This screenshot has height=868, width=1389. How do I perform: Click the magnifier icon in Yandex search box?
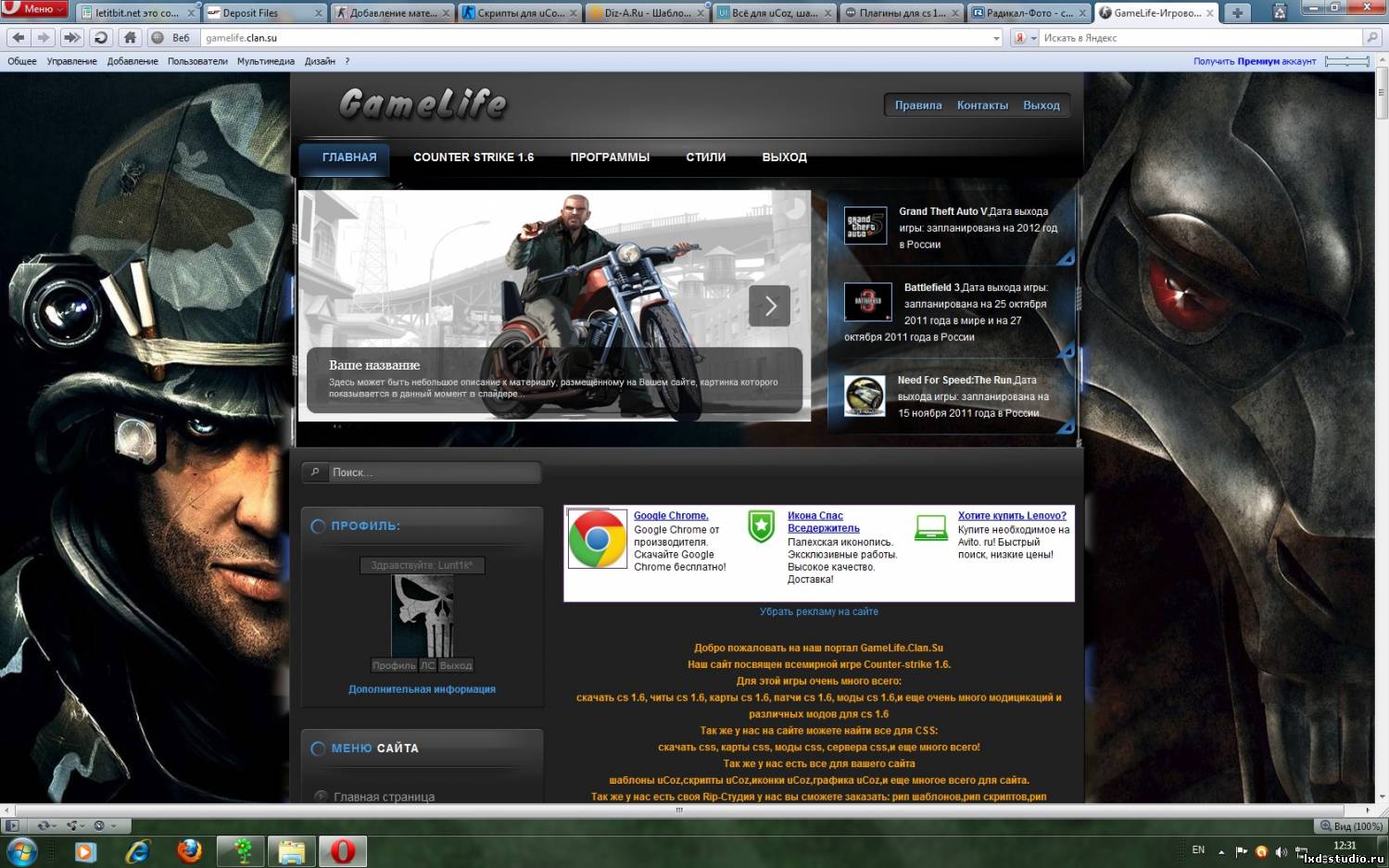pyautogui.click(x=1372, y=38)
